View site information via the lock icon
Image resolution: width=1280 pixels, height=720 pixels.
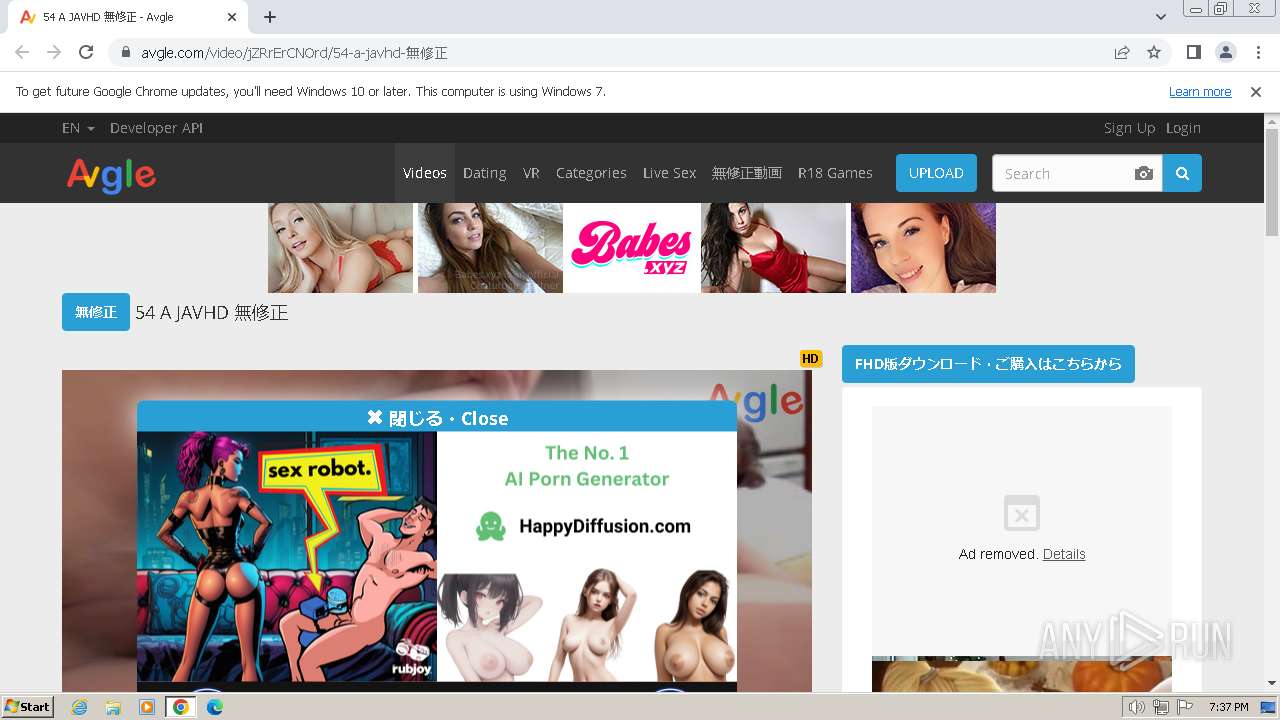click(126, 52)
